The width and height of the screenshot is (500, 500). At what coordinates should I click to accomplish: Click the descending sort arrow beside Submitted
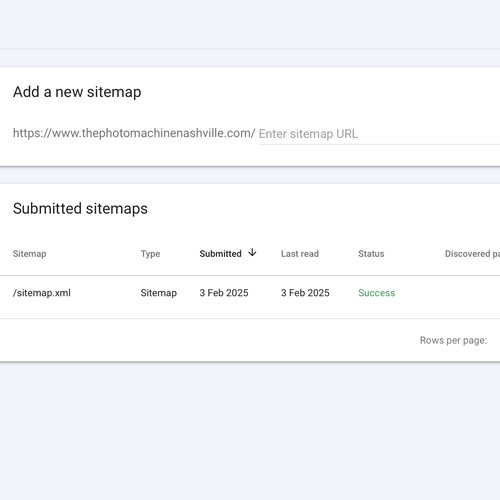tap(252, 253)
